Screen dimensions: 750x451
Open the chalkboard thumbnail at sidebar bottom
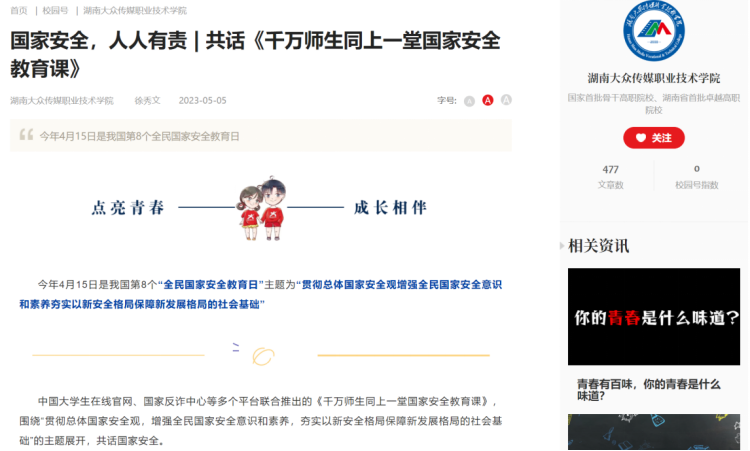click(653, 432)
